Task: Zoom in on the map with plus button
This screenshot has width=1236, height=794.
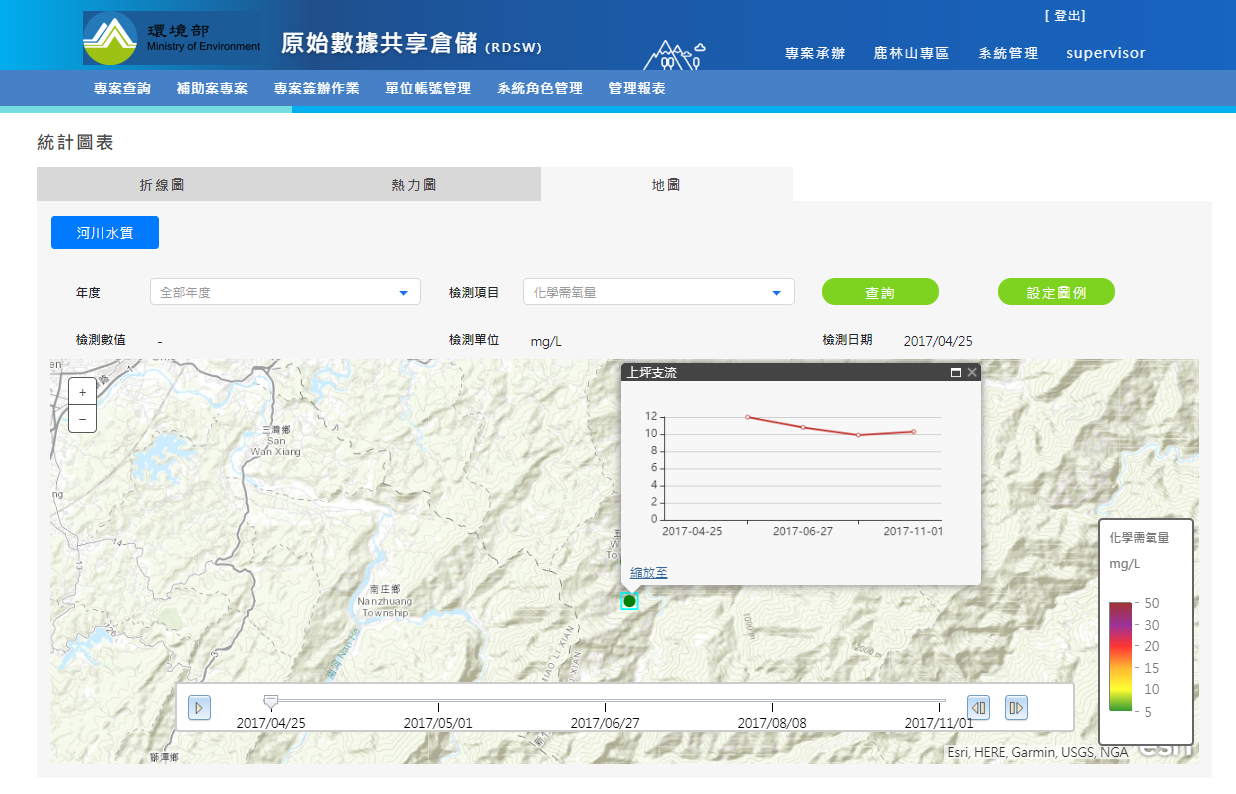Action: tap(82, 393)
